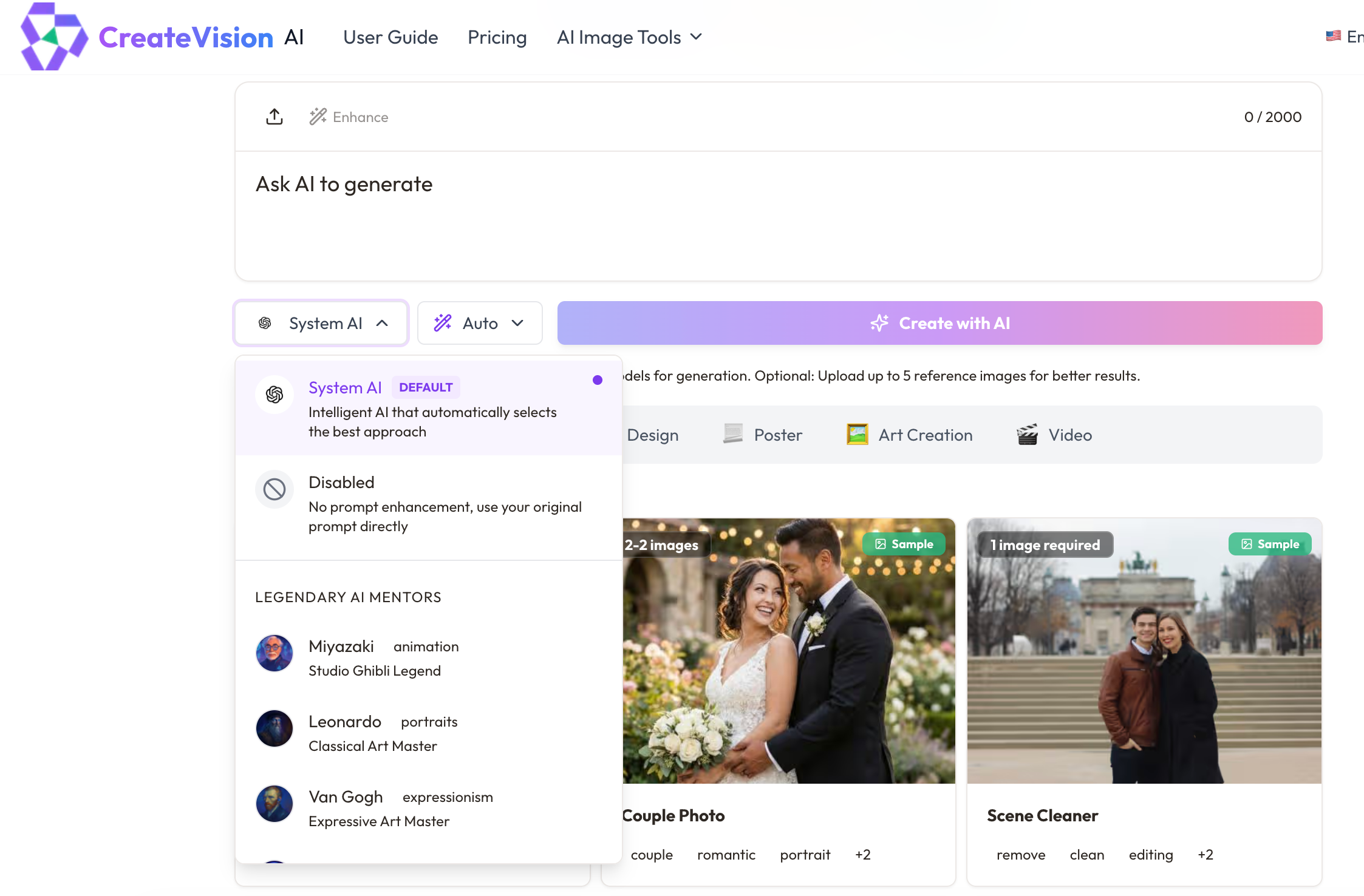Switch to the Poster tab
This screenshot has width=1364, height=896.
[763, 435]
